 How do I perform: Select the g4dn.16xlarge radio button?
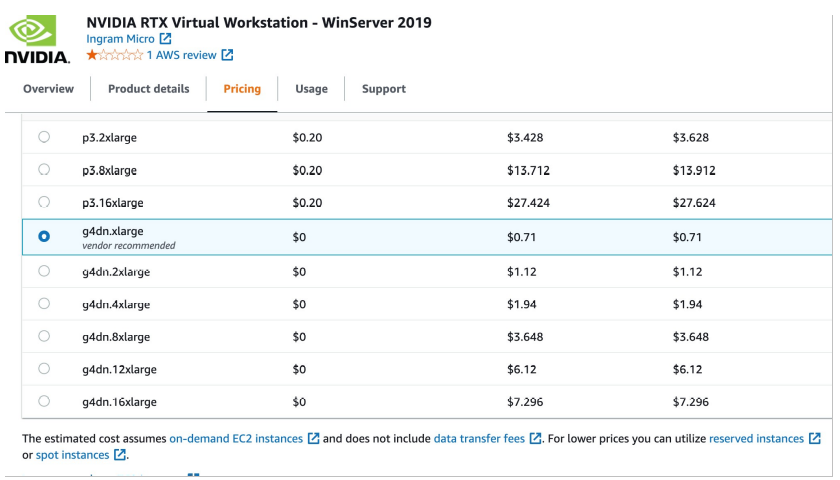(44, 401)
